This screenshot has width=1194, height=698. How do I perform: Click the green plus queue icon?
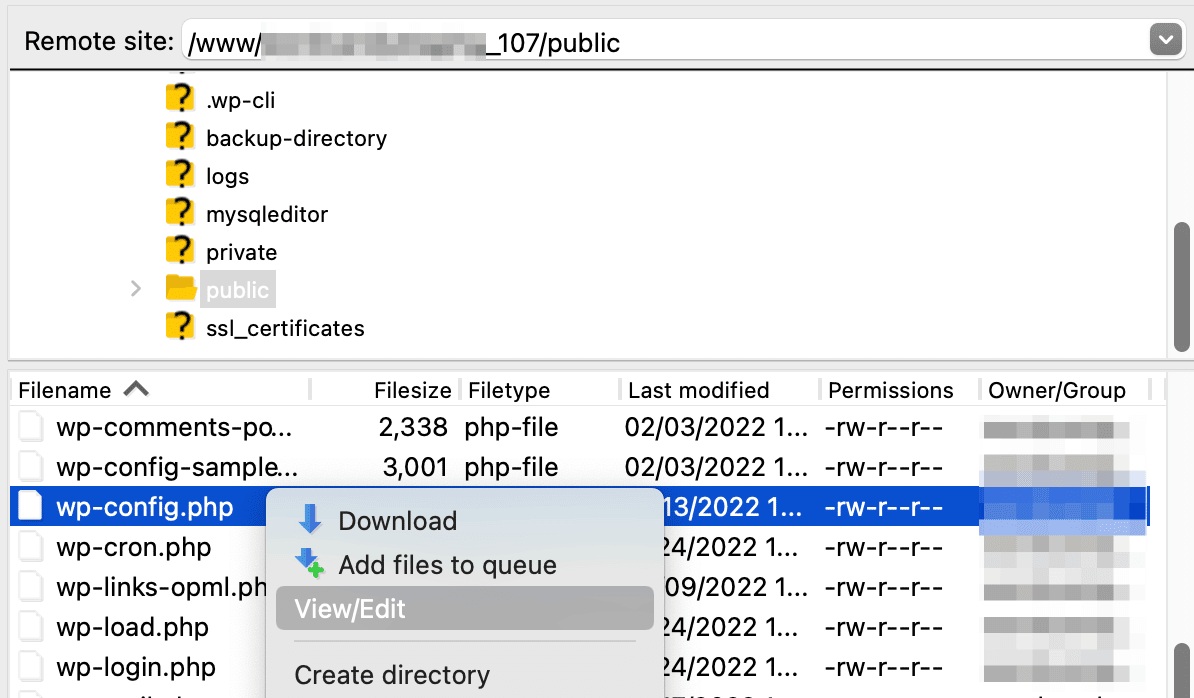click(x=311, y=564)
